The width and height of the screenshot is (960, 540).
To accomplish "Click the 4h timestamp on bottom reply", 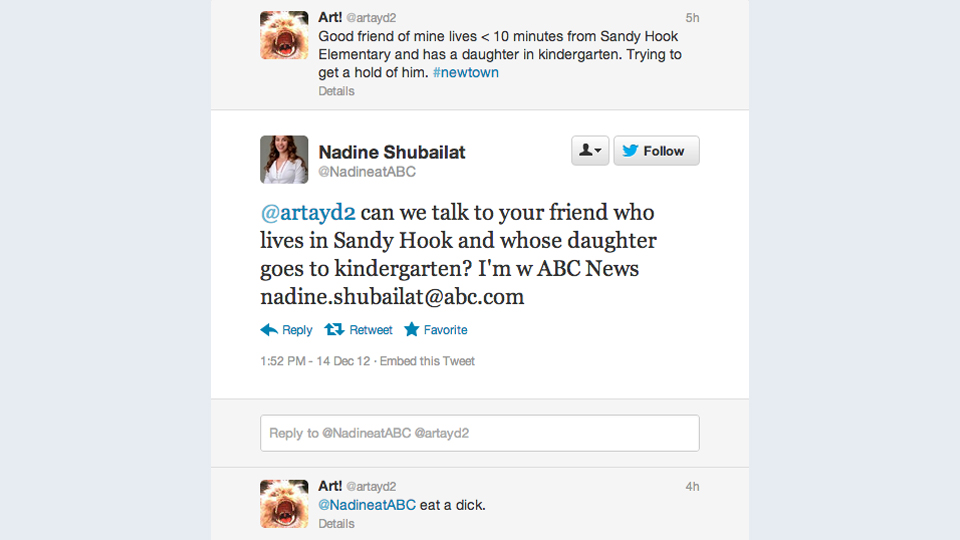I will click(x=692, y=487).
